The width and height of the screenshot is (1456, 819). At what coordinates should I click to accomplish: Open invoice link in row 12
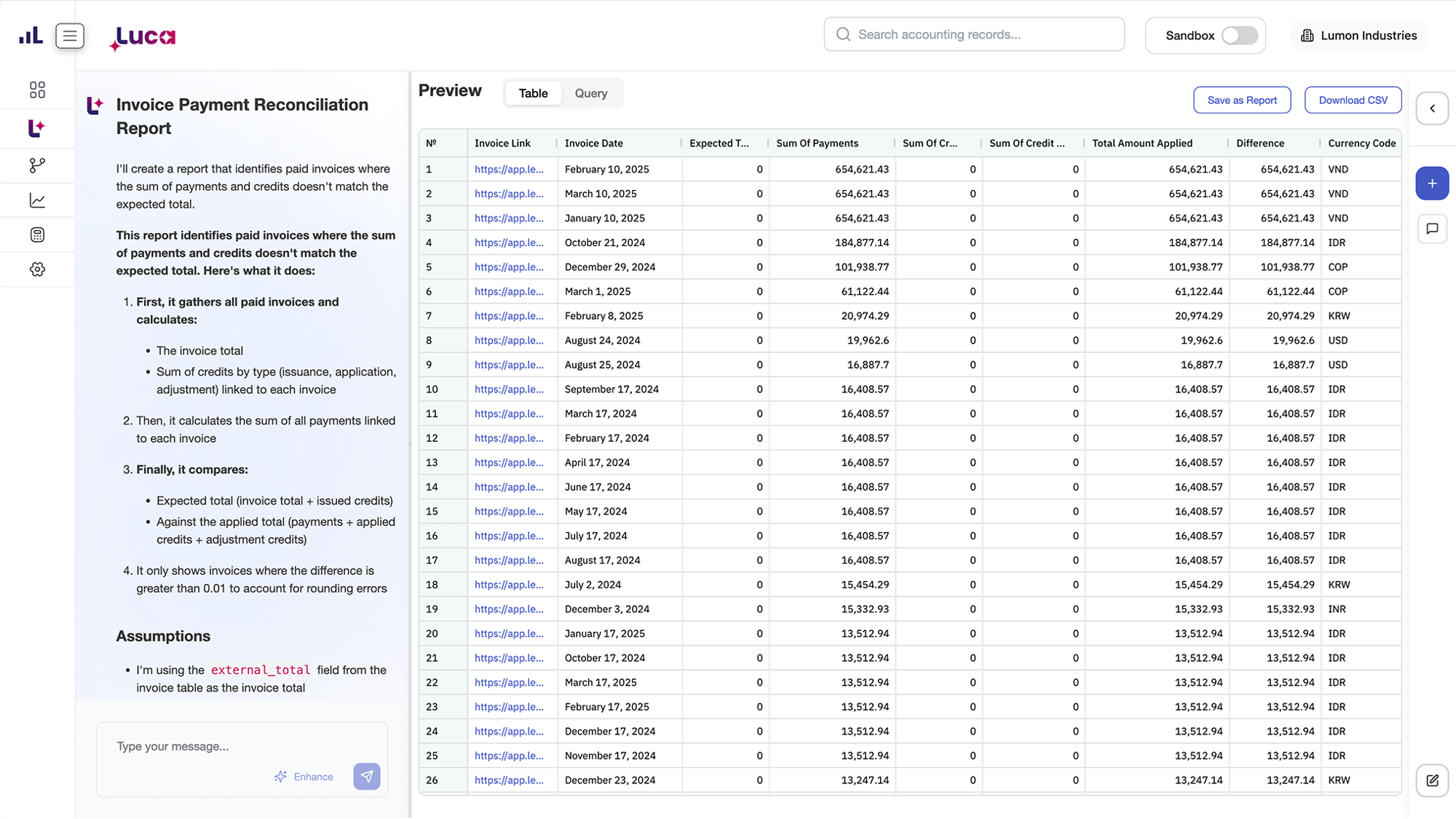point(509,438)
